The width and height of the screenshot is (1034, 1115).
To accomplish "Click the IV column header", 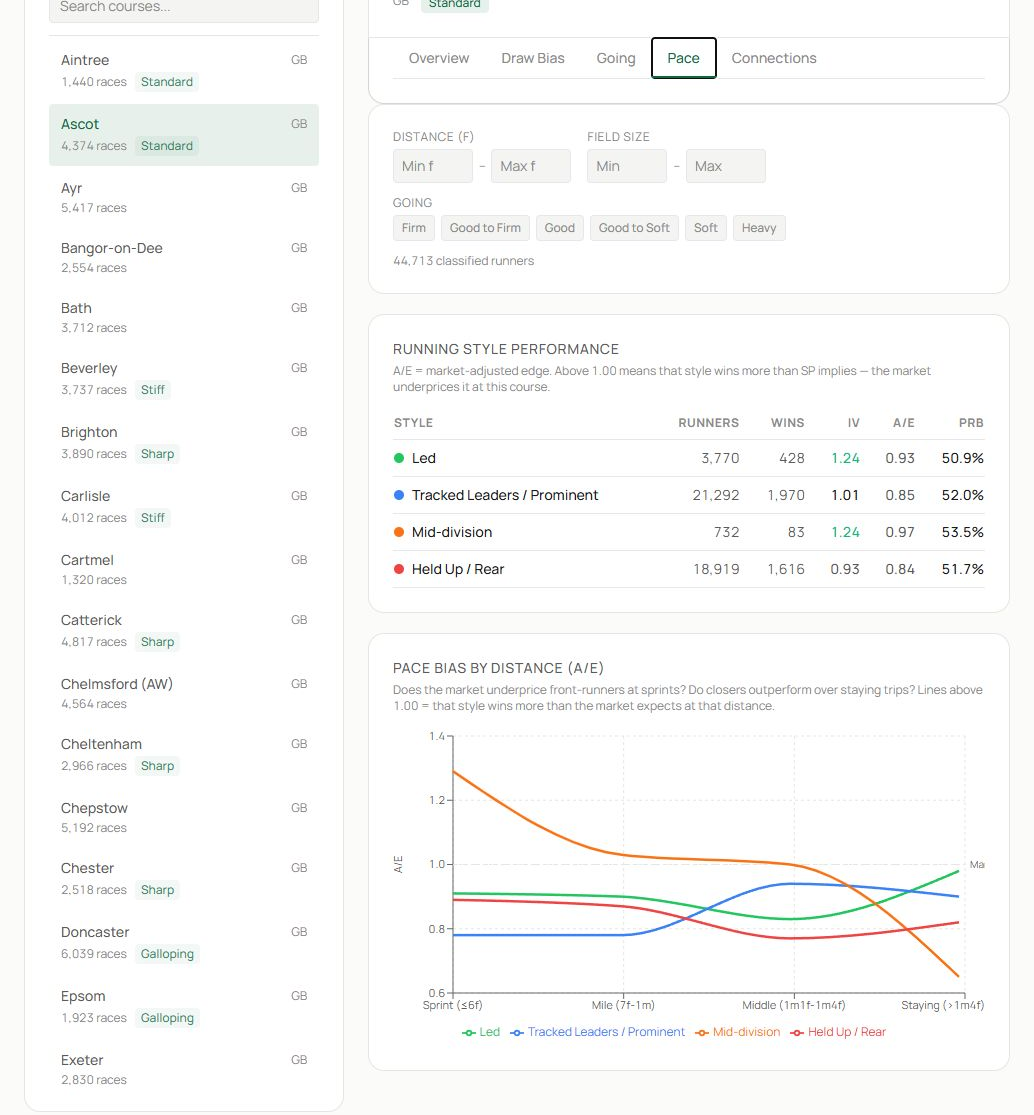I will pos(853,422).
